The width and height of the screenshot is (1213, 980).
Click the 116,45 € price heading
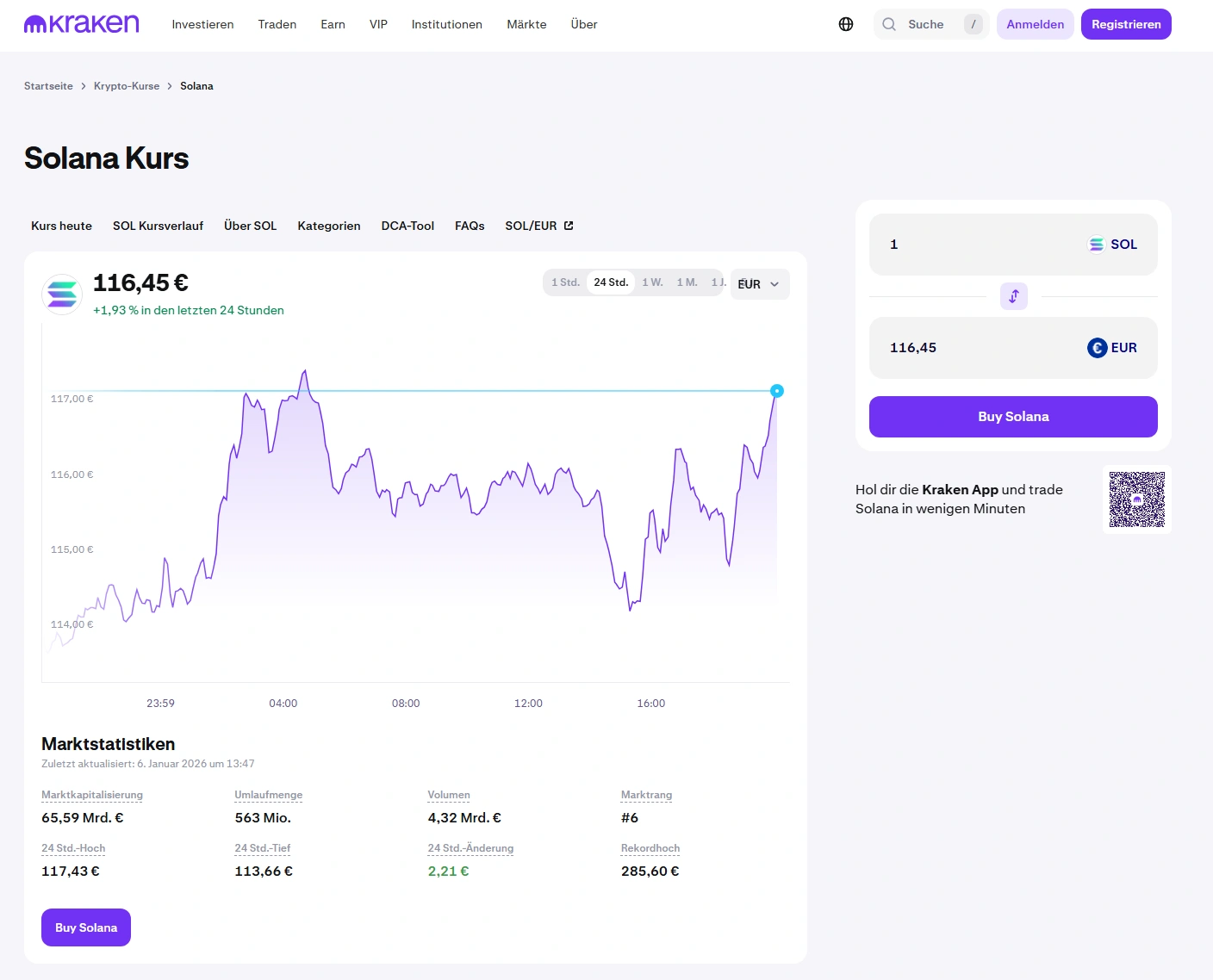pos(140,282)
